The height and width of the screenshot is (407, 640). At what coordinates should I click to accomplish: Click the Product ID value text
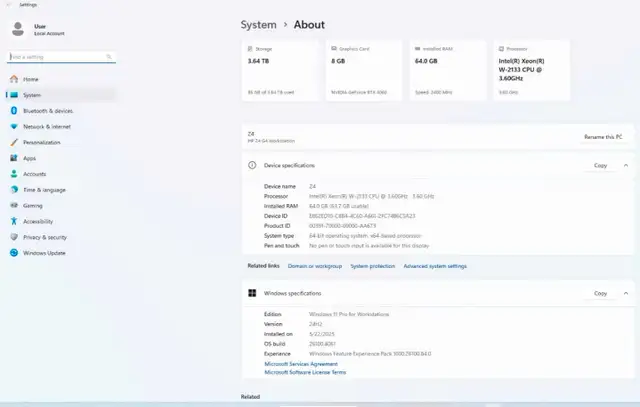tap(342, 226)
